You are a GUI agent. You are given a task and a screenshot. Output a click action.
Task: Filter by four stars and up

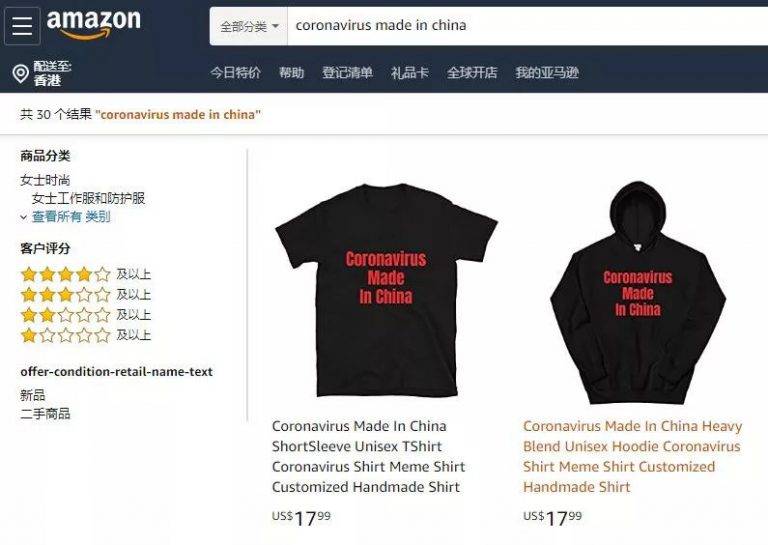85,274
